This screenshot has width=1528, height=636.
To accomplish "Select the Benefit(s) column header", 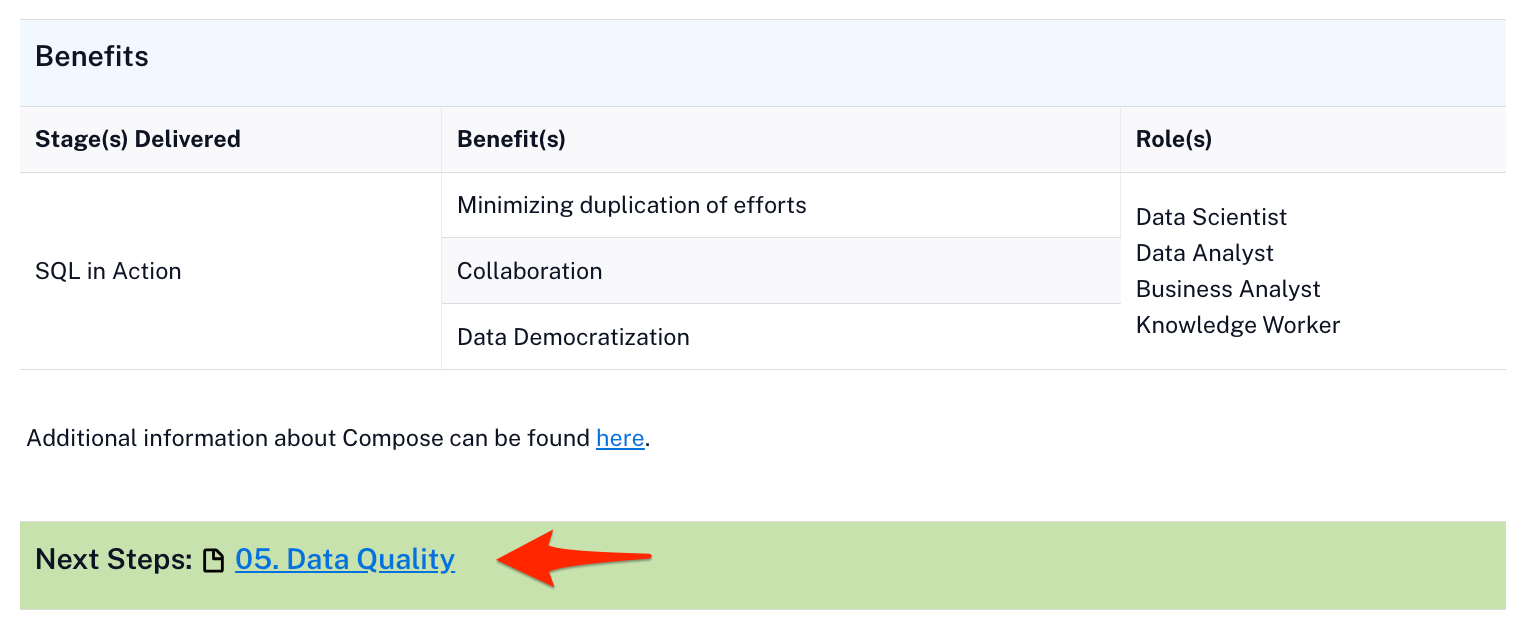I will pos(511,139).
